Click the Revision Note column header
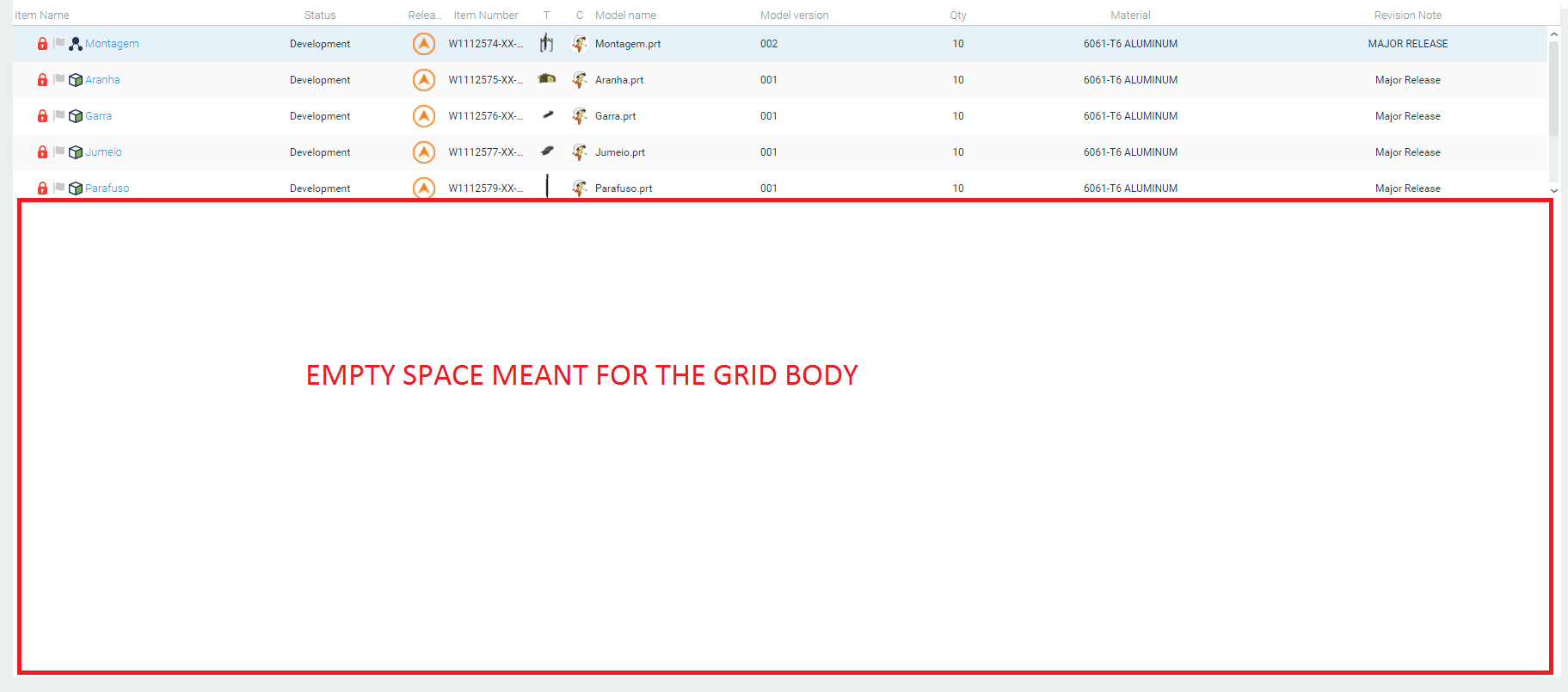The width and height of the screenshot is (1568, 692). coord(1407,15)
